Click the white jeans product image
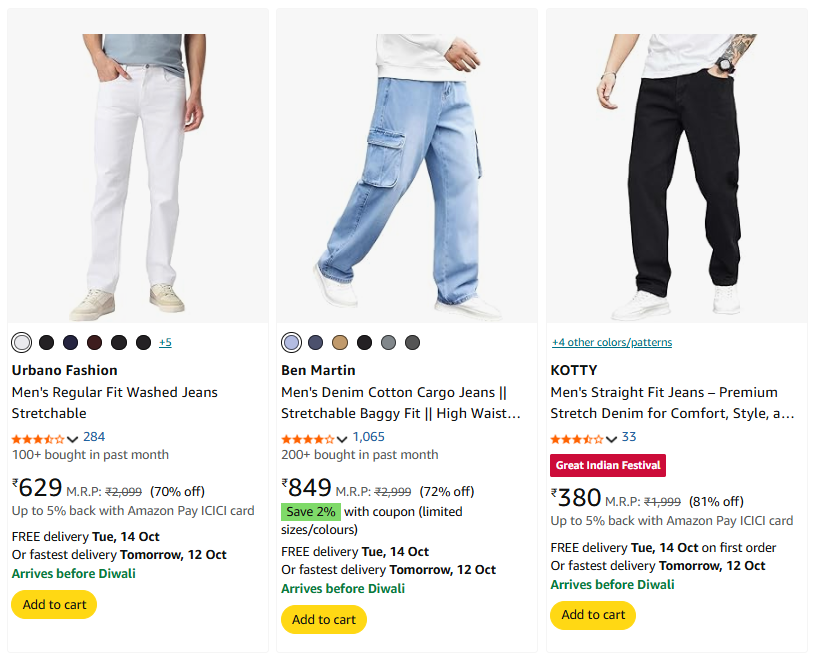Viewport: 832px width, 660px height. coord(138,170)
